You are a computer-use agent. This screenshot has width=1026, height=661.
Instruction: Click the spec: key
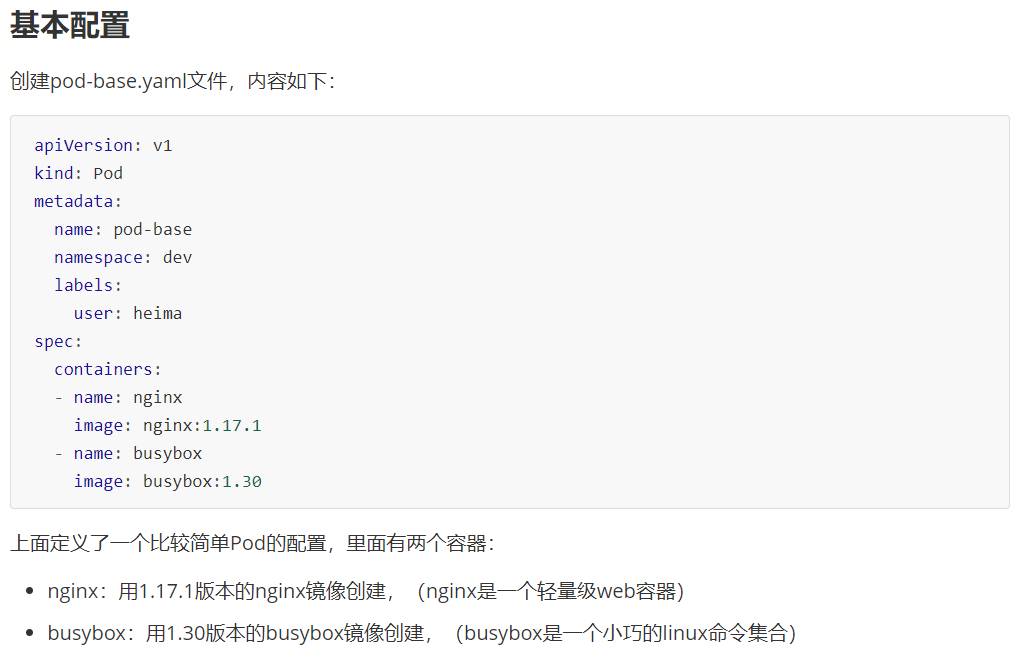coord(58,342)
